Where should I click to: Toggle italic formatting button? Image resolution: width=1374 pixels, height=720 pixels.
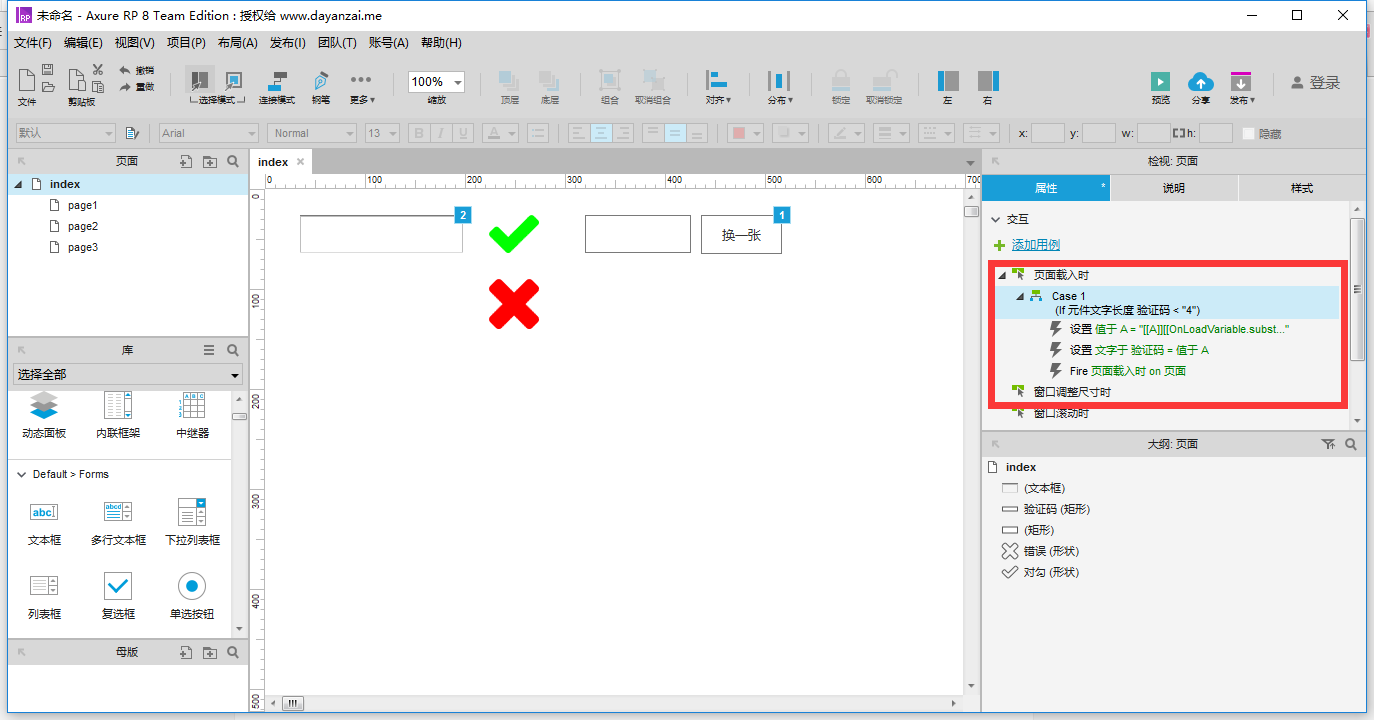click(x=441, y=133)
